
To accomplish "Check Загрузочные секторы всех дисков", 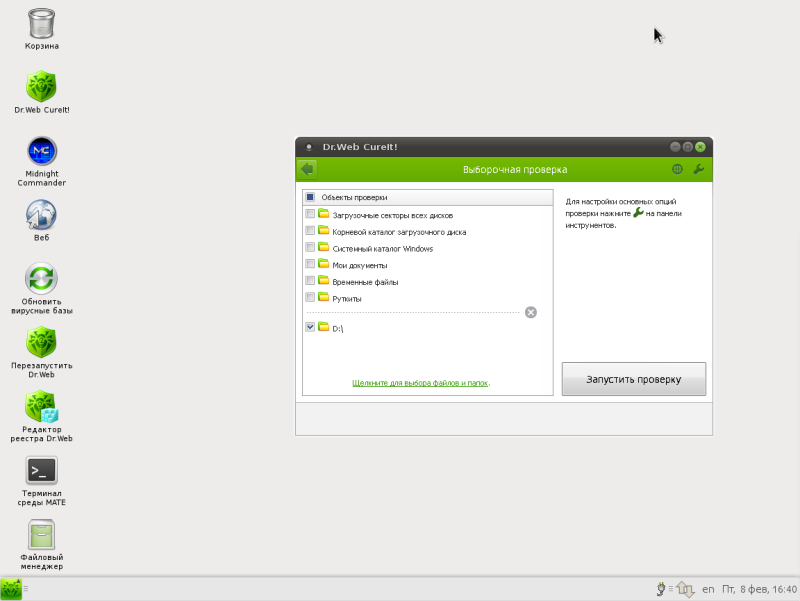I will click(x=310, y=214).
